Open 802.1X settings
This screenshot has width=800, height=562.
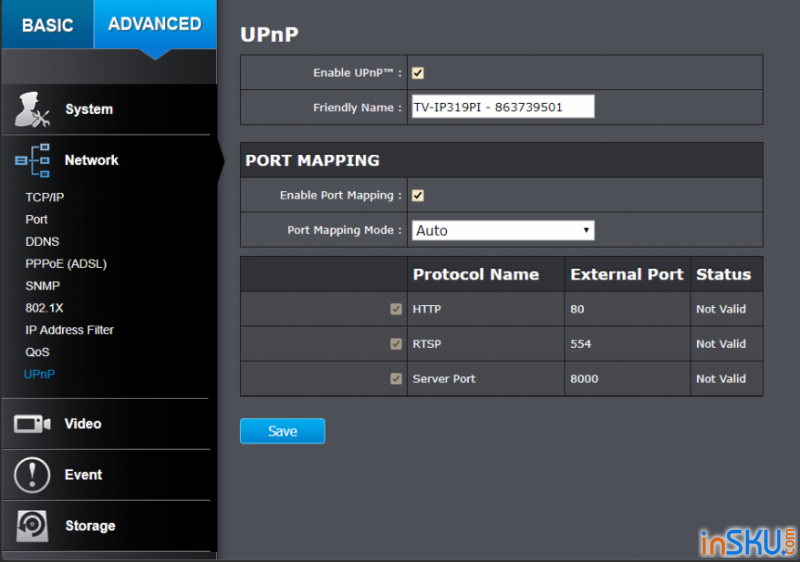pos(44,308)
